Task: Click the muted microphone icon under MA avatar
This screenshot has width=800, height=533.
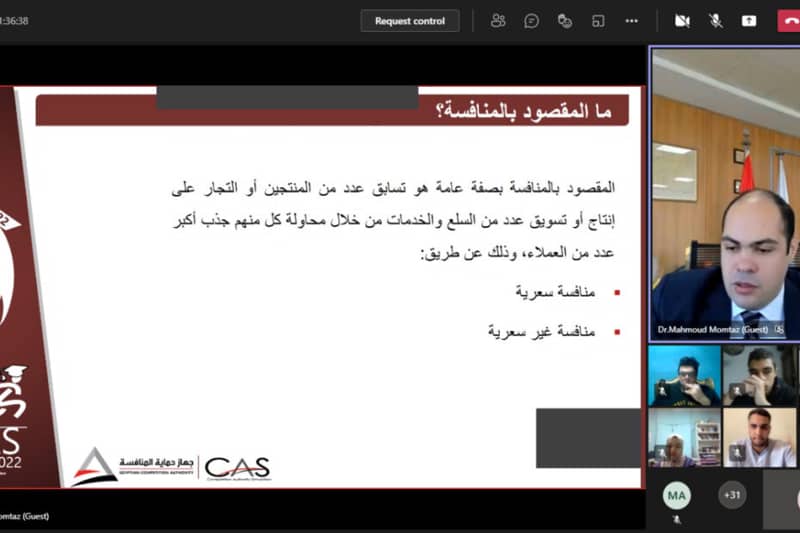Action: tap(677, 520)
